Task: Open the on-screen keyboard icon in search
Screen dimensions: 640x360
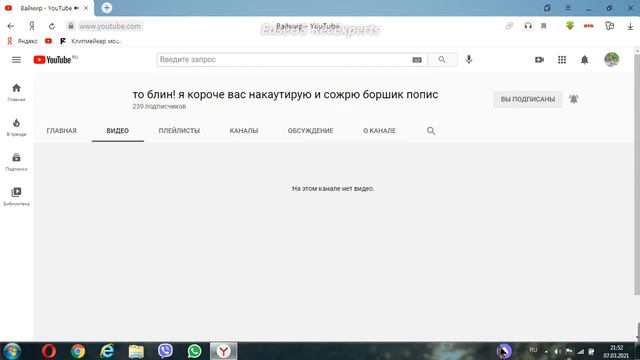Action: (x=417, y=60)
